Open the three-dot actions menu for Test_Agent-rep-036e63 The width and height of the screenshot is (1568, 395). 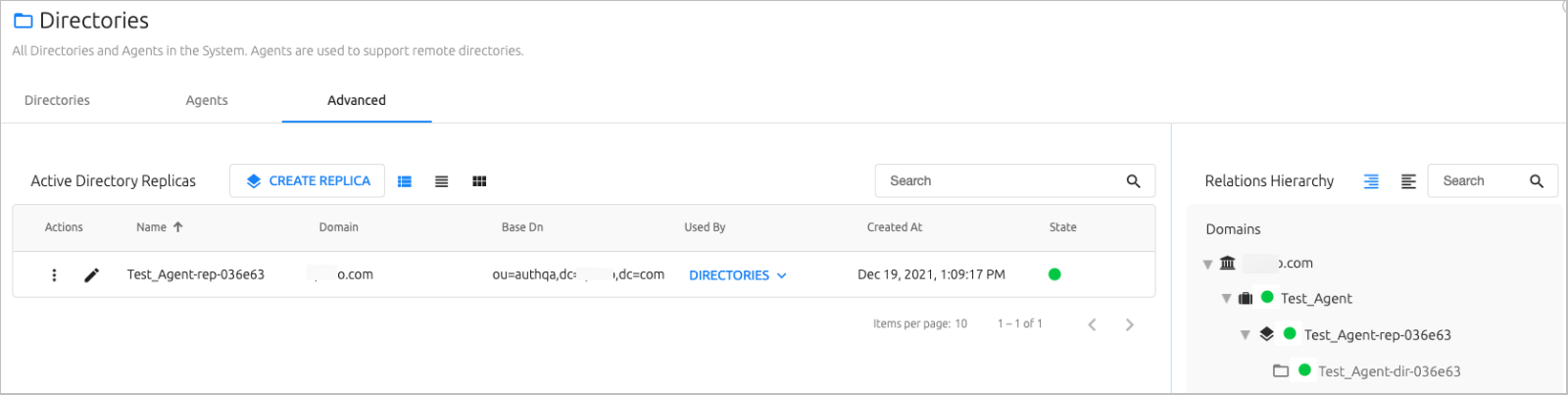coord(54,275)
